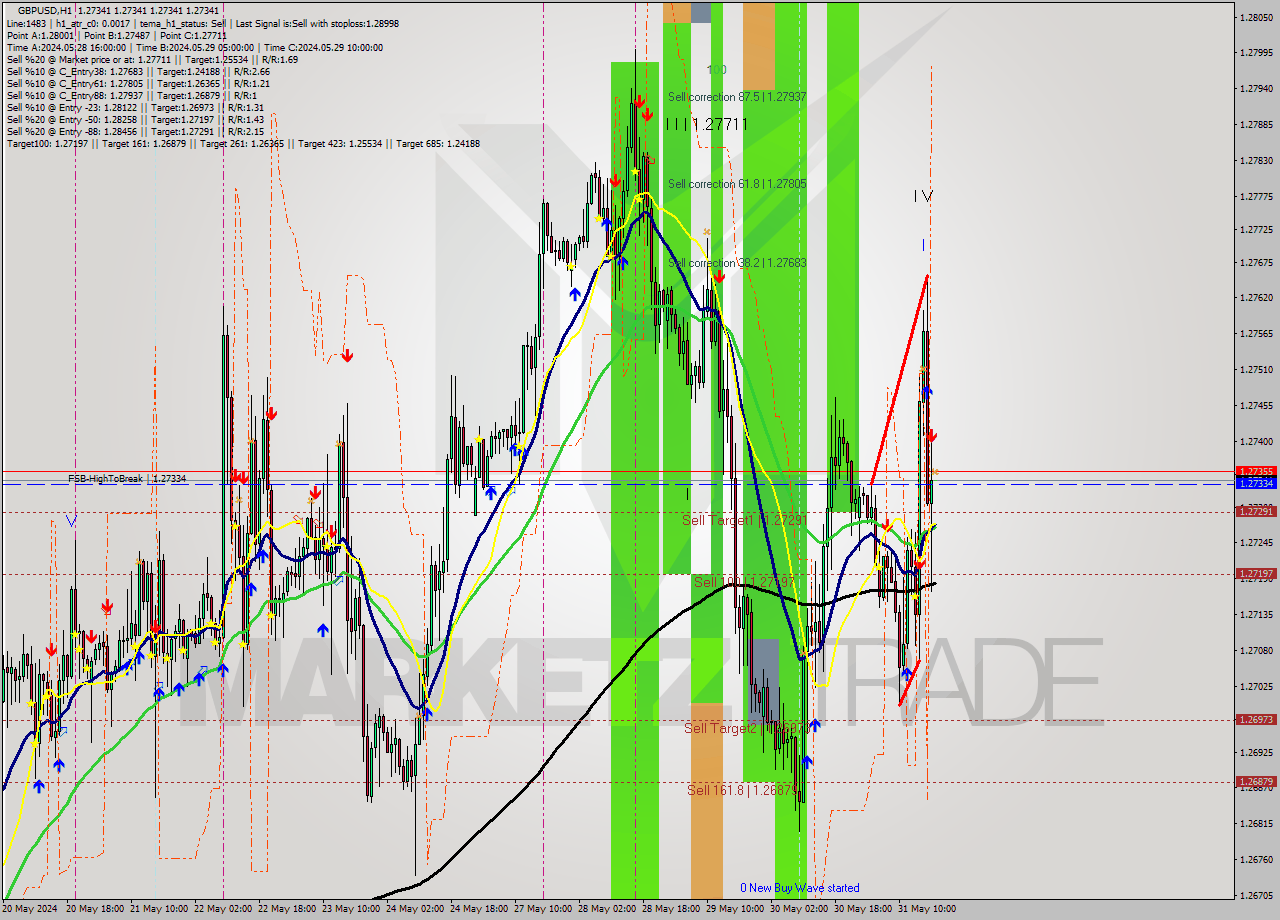Viewport: 1280px width, 920px height.
Task: Select the '29 May 10:00' time label
Action: [736, 909]
